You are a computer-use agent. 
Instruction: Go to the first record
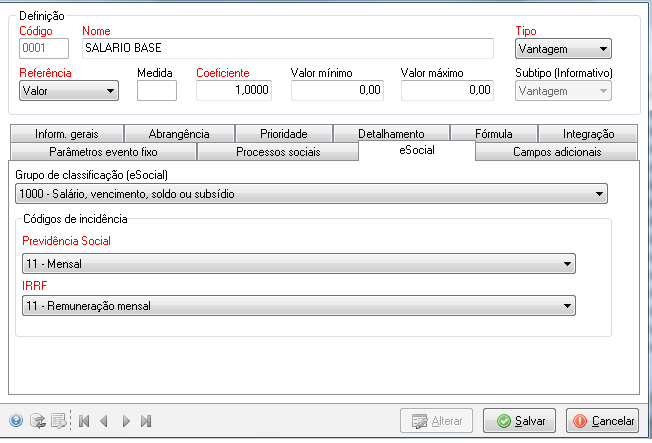click(x=84, y=421)
